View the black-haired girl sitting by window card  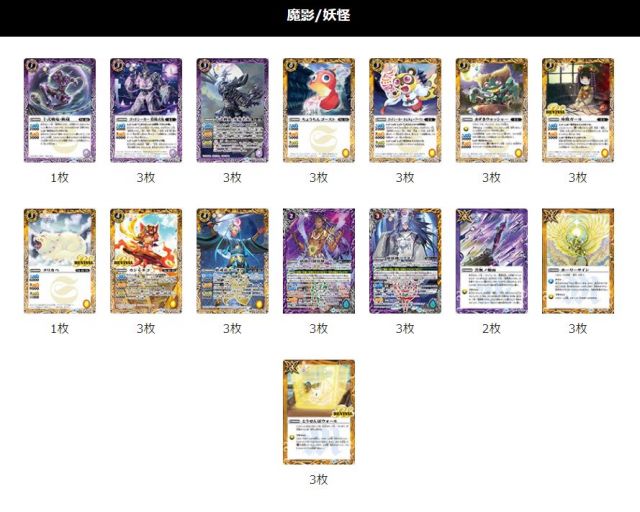578,110
